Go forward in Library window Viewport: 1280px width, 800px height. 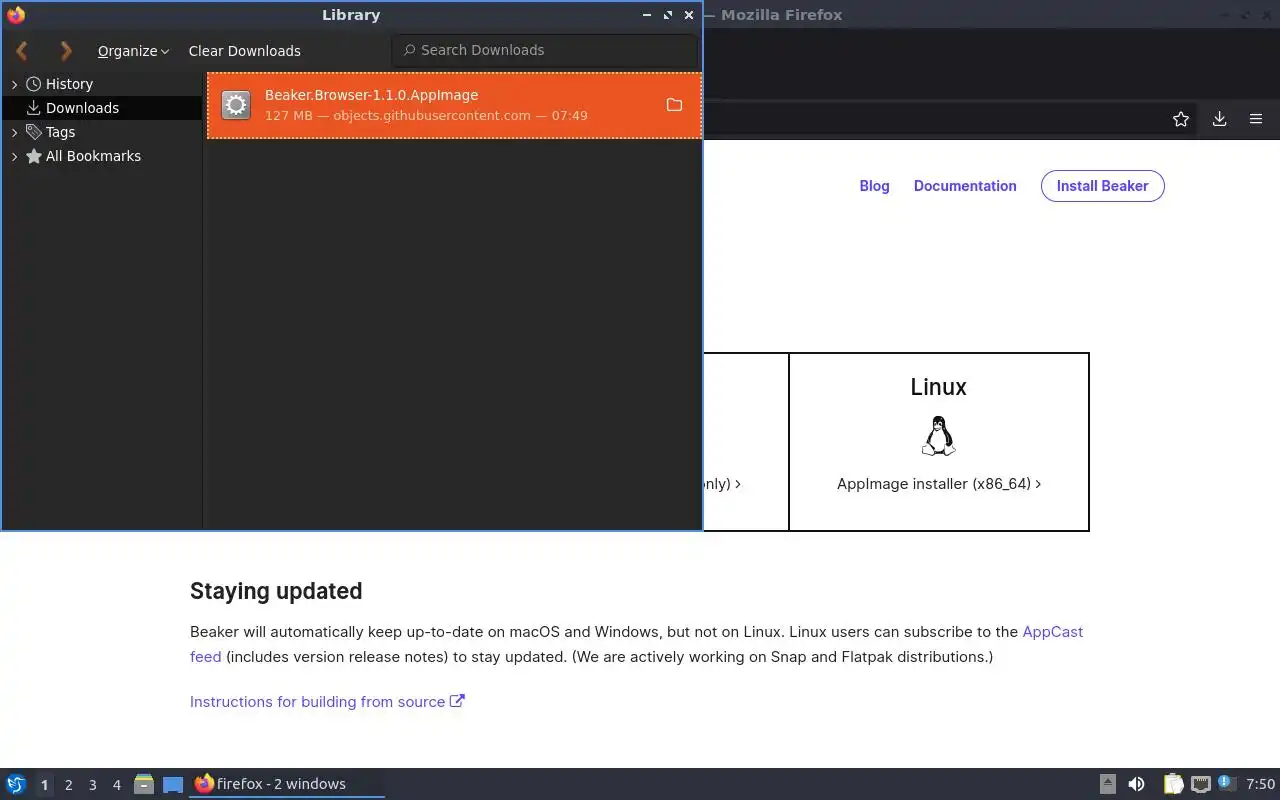point(66,50)
